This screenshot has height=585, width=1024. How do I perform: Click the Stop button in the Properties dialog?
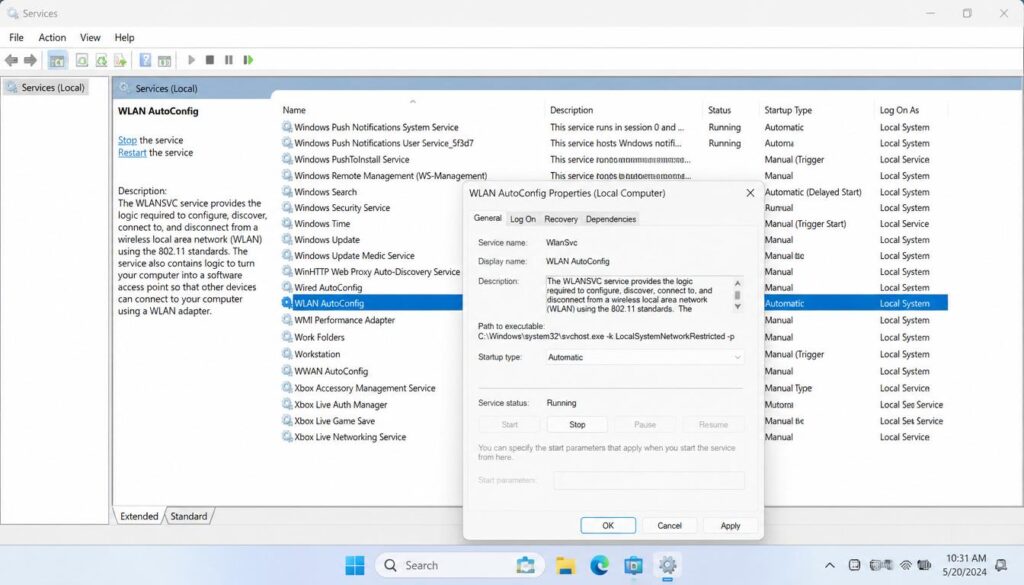[577, 424]
